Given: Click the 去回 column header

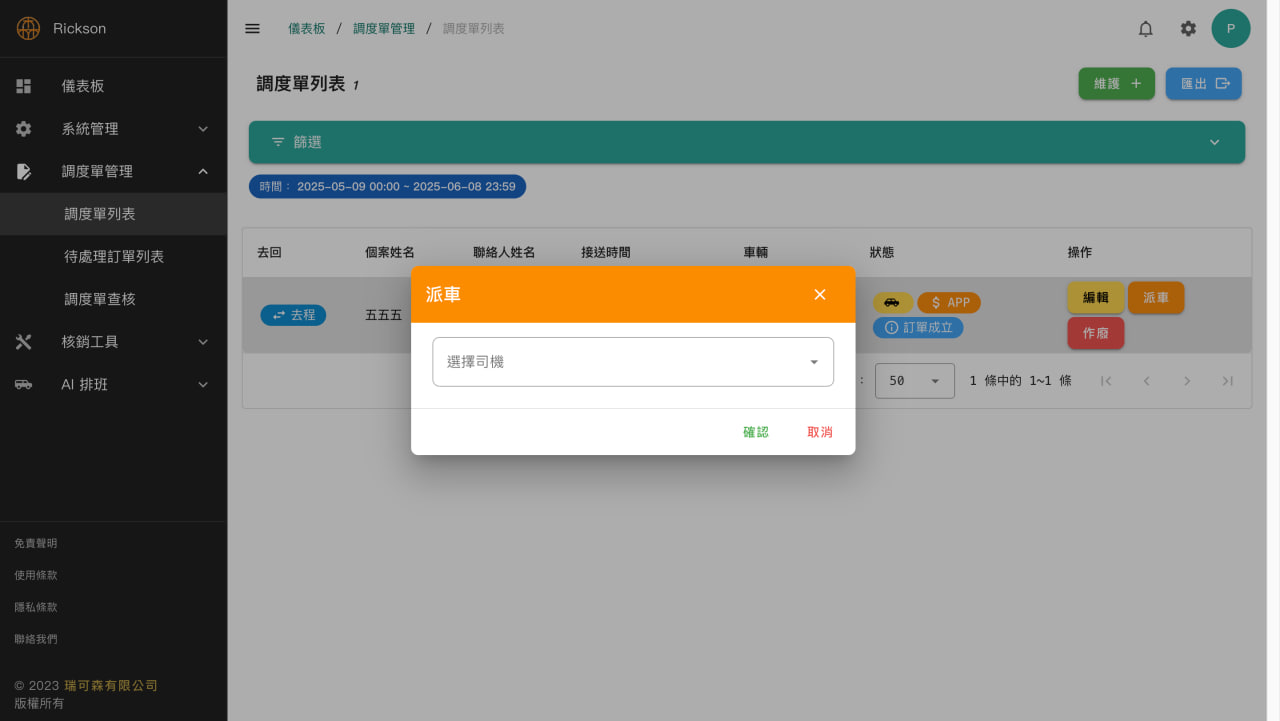Looking at the screenshot, I should click(269, 253).
